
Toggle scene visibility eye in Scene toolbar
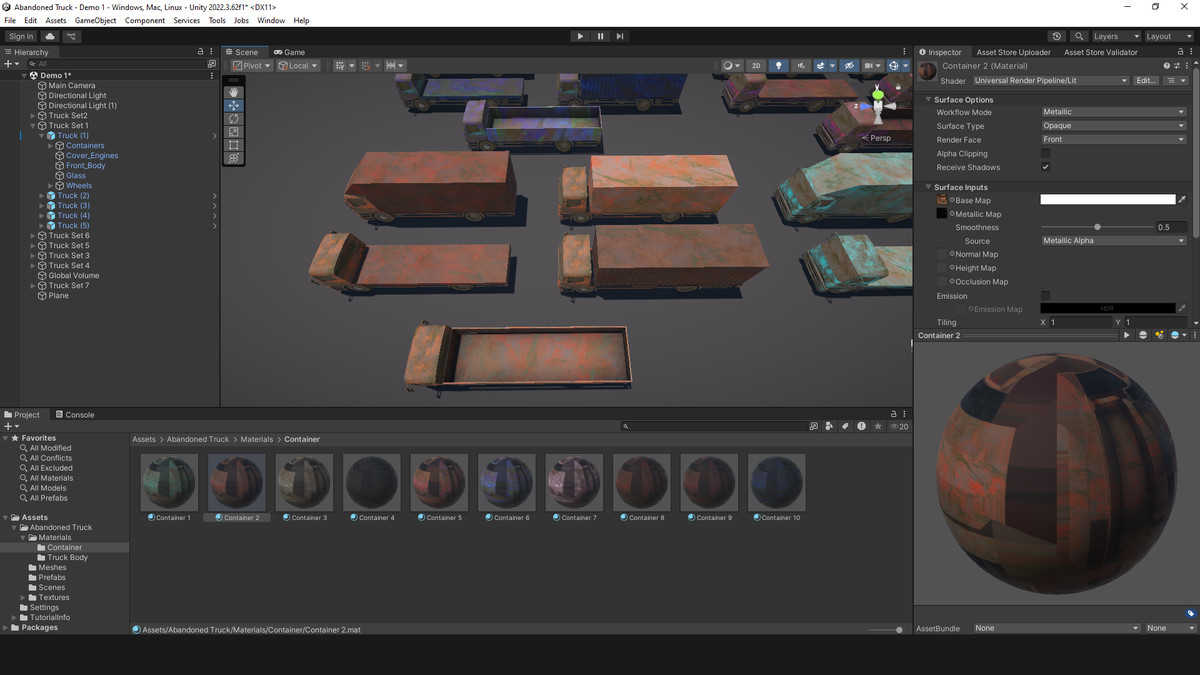(x=849, y=66)
